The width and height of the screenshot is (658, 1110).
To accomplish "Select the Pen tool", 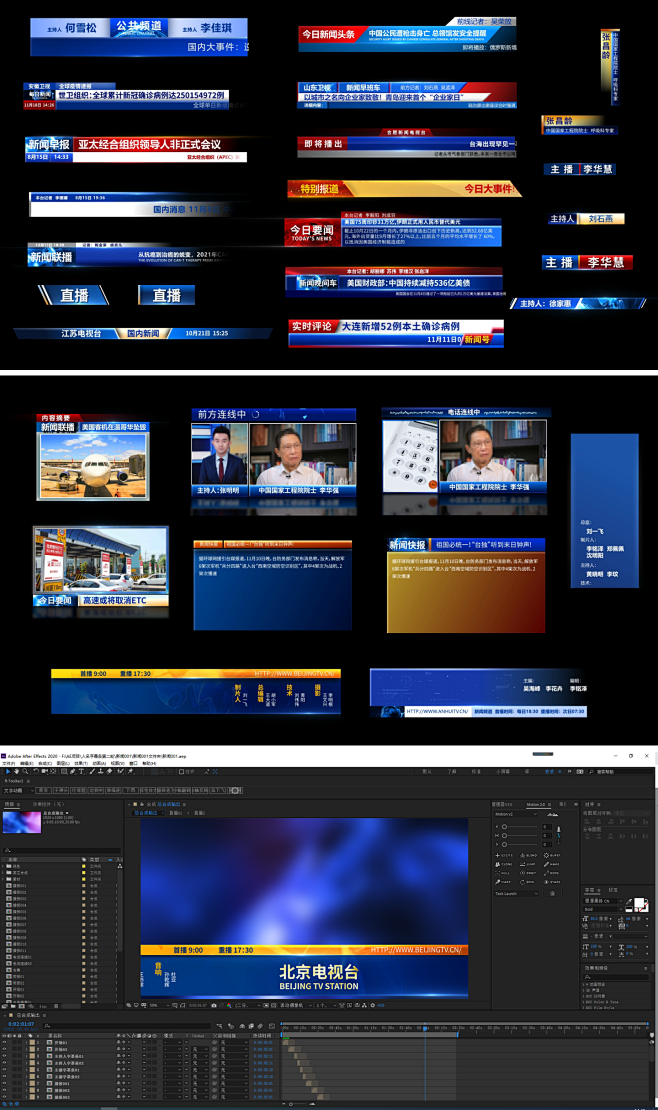I will click(72, 771).
